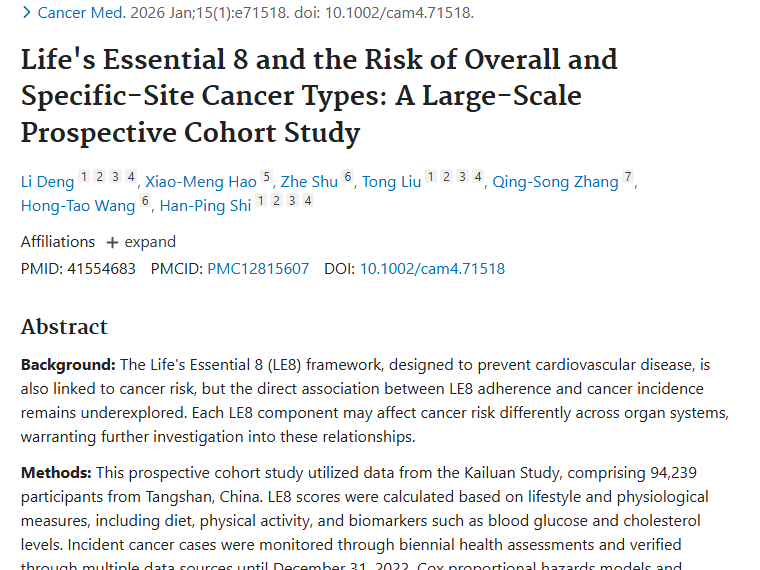The width and height of the screenshot is (760, 570).
Task: Click affiliation superscript 6 after Zhe Shu
Action: click(x=348, y=178)
